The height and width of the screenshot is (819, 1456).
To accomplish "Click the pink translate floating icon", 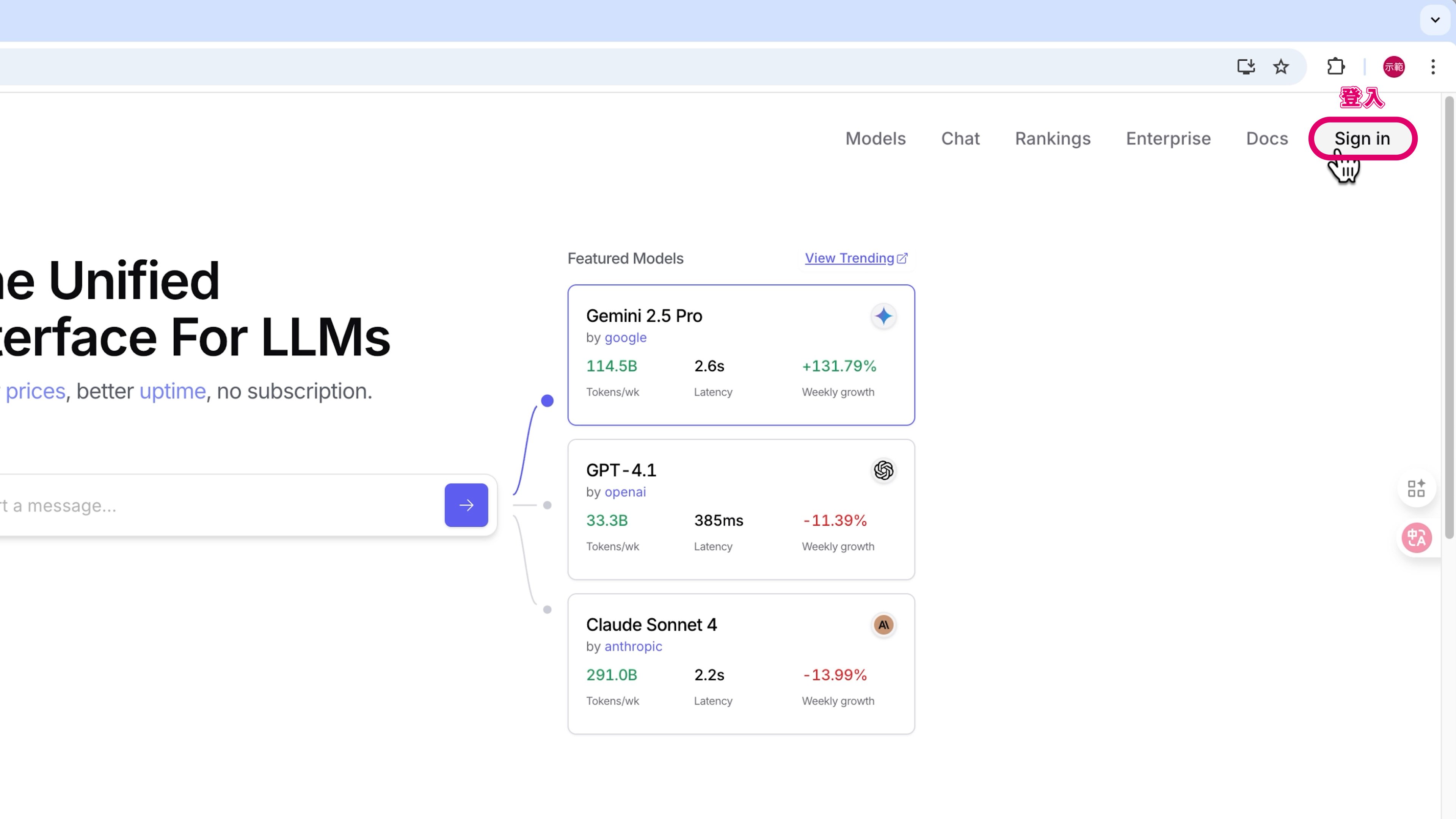I will pyautogui.click(x=1417, y=538).
